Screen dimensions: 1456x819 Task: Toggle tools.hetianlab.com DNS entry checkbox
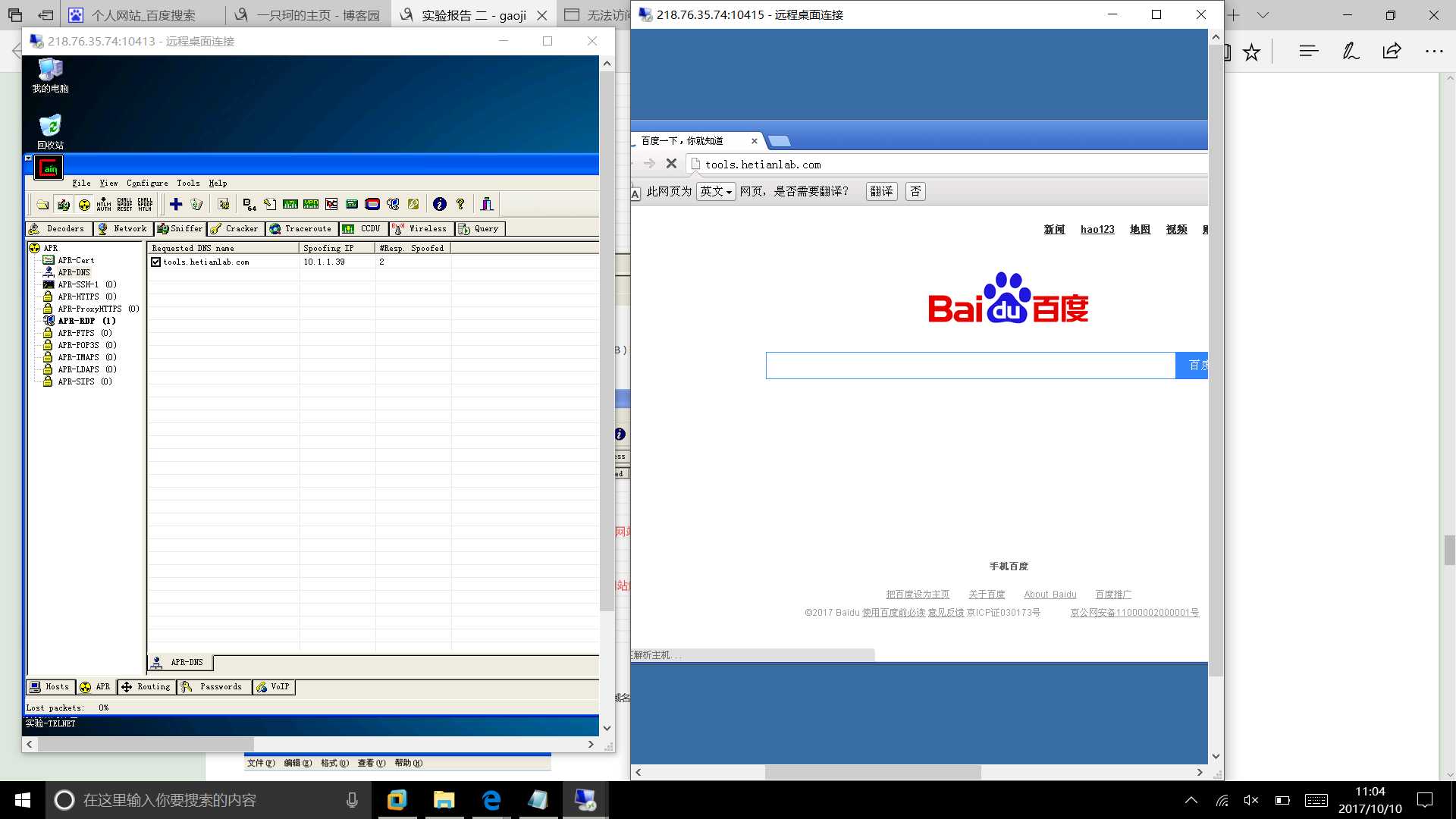point(155,262)
